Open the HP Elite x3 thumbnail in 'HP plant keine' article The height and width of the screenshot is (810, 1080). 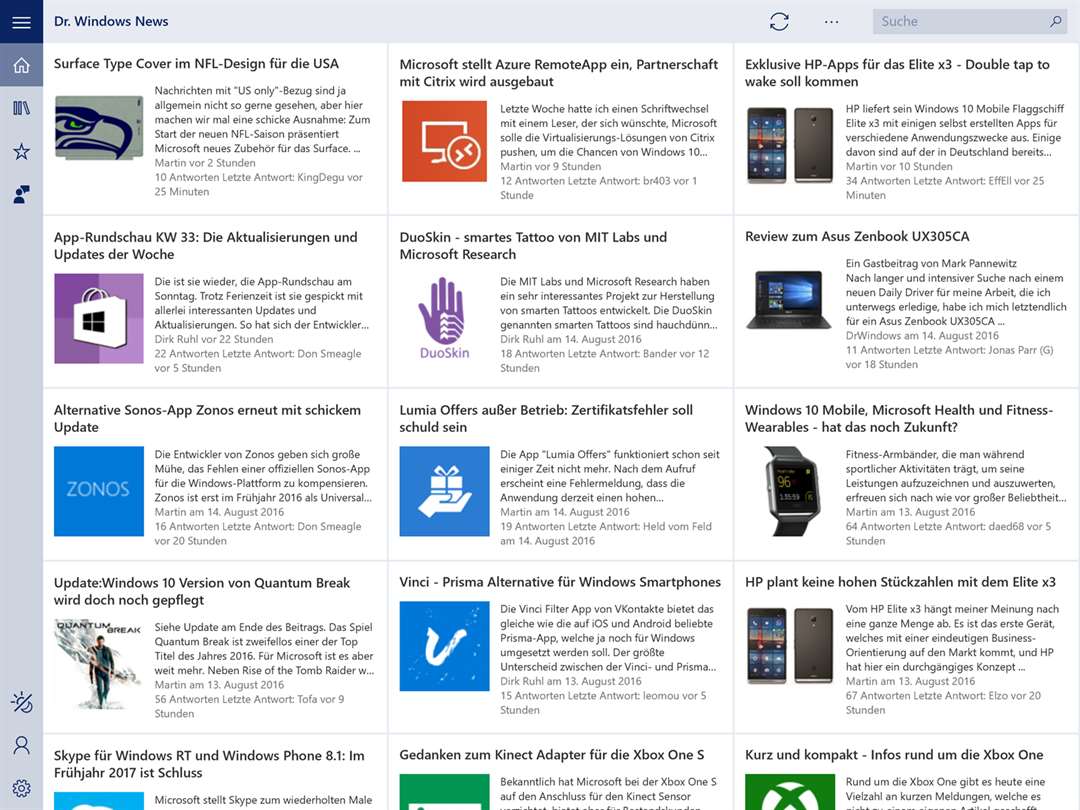pyautogui.click(x=790, y=645)
